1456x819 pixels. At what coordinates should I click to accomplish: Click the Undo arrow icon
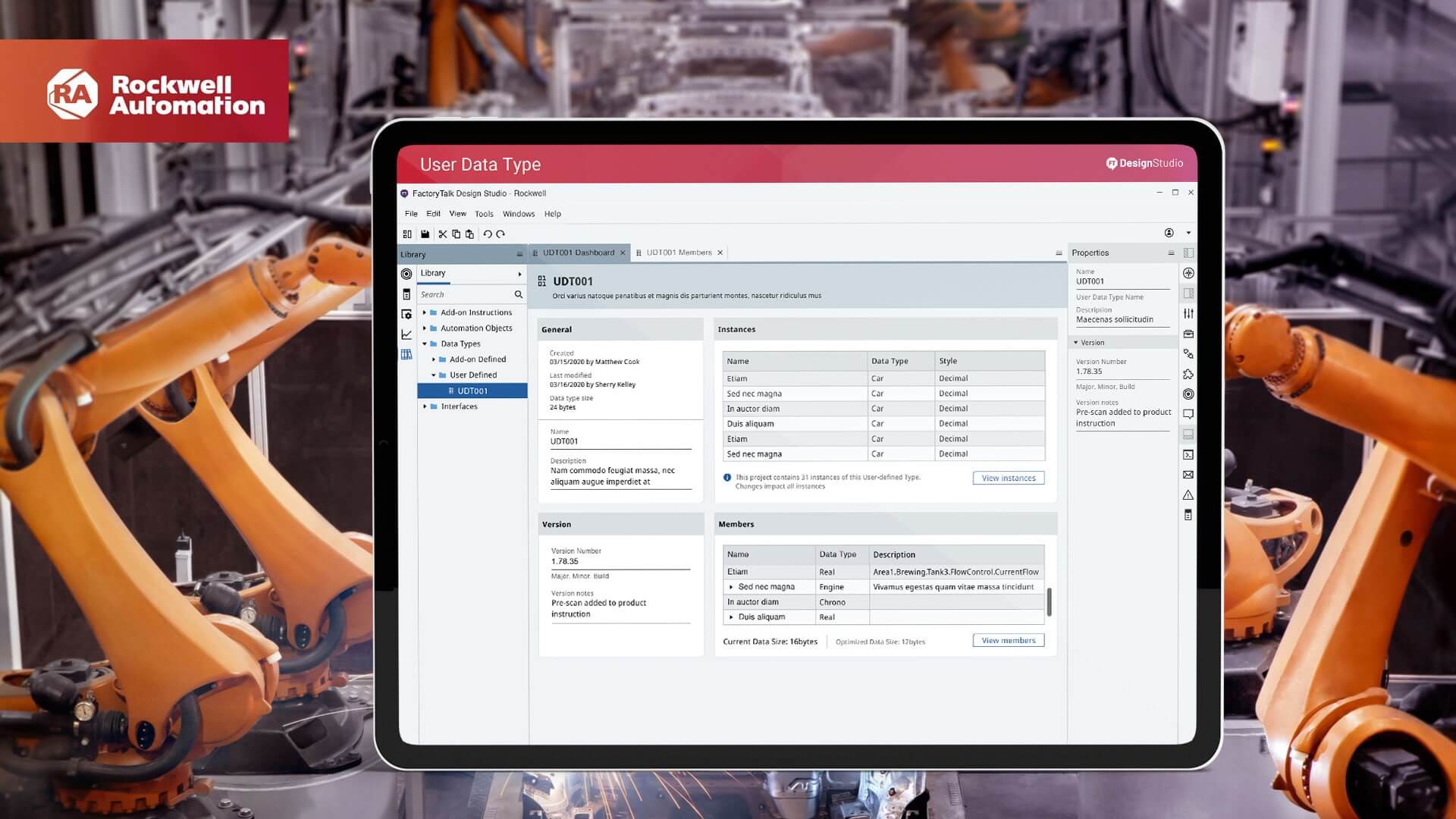click(487, 234)
